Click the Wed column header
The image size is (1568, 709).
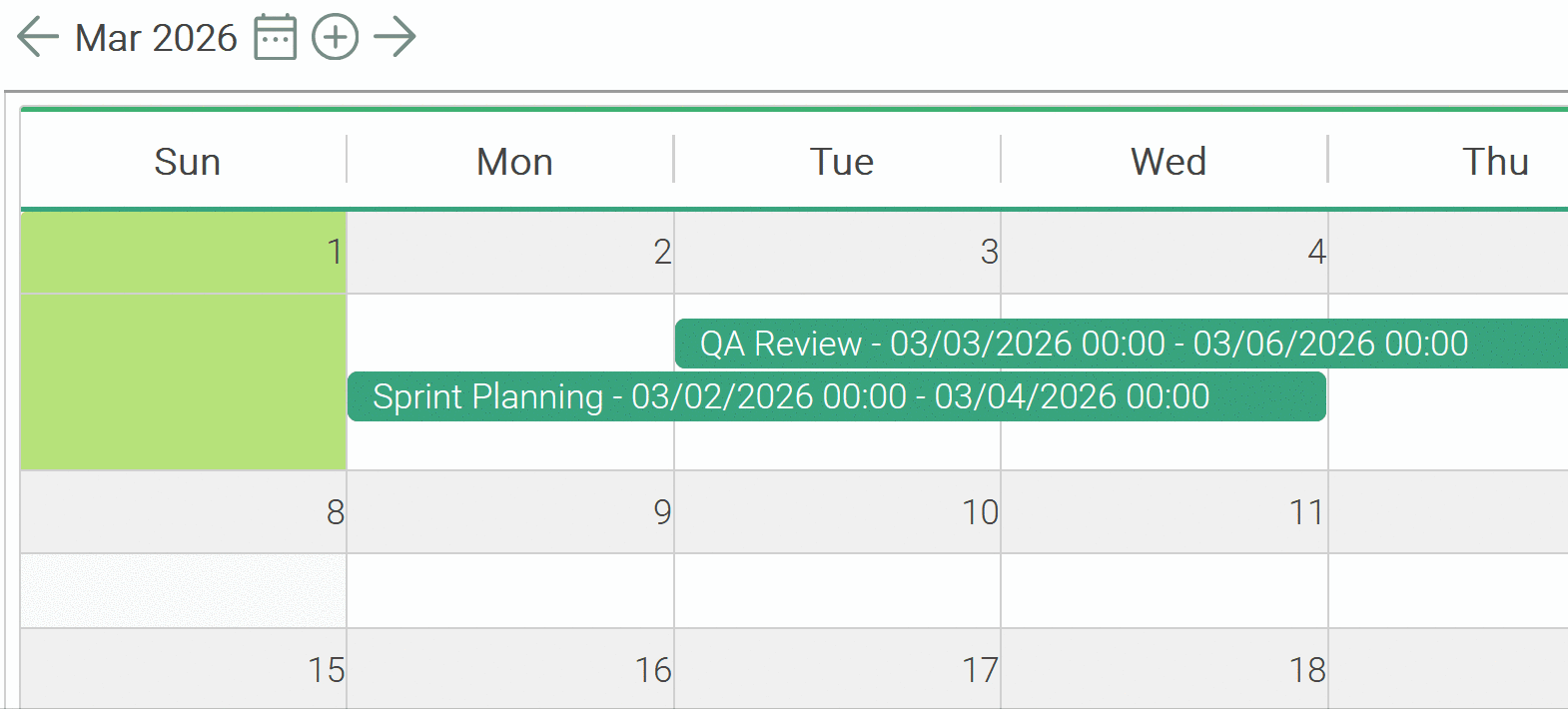tap(1168, 162)
